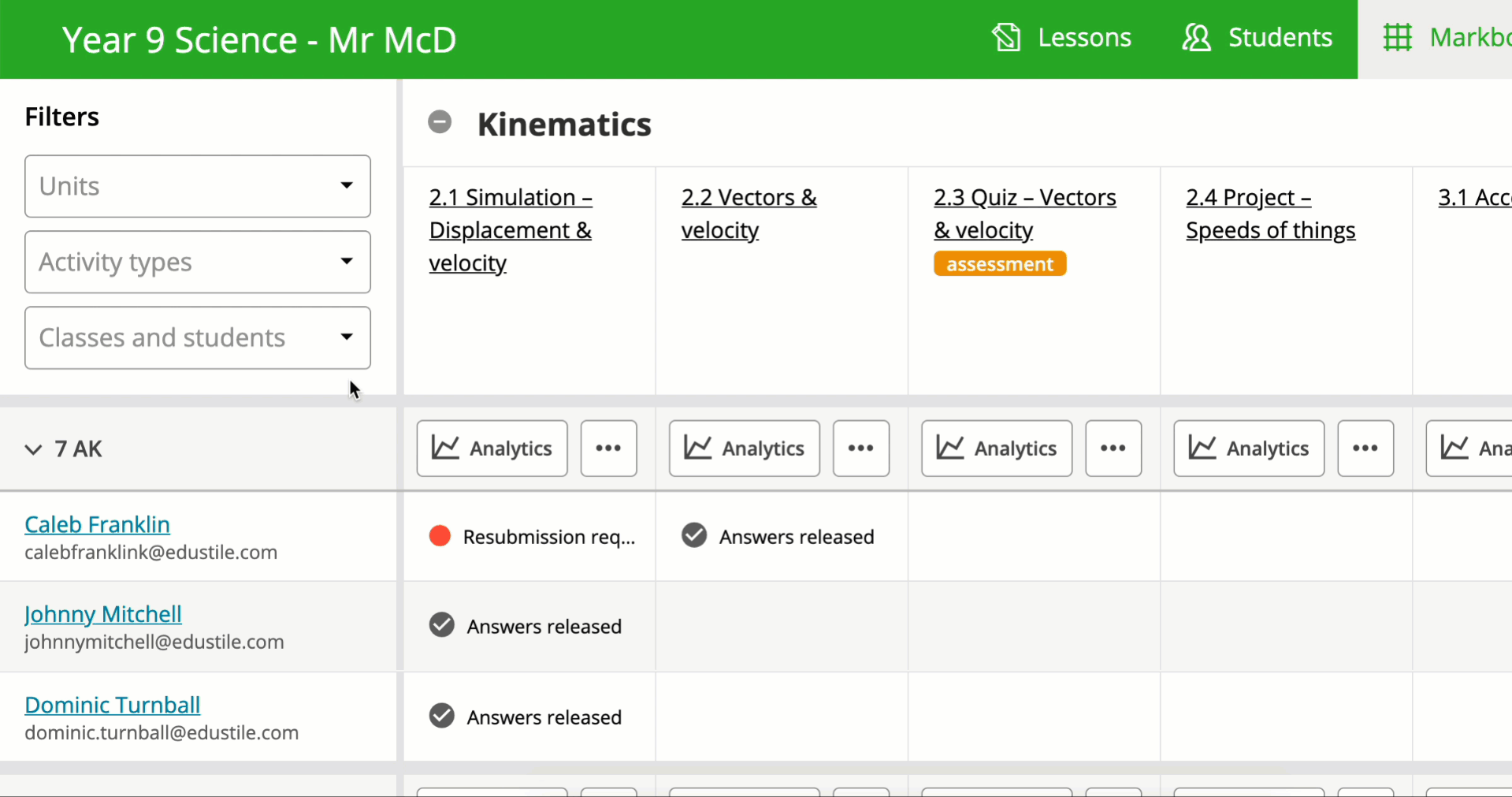
Task: Open more options for 2.3 Quiz
Action: click(x=1113, y=449)
